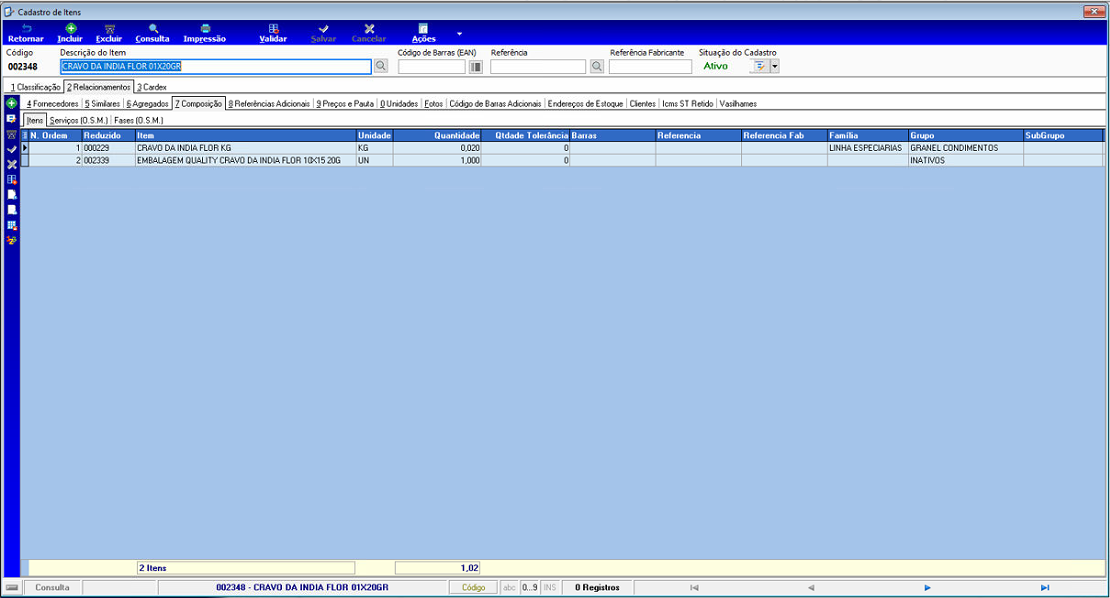The height and width of the screenshot is (598, 1110).
Task: Go to last record navigation arrow
Action: 1044,587
